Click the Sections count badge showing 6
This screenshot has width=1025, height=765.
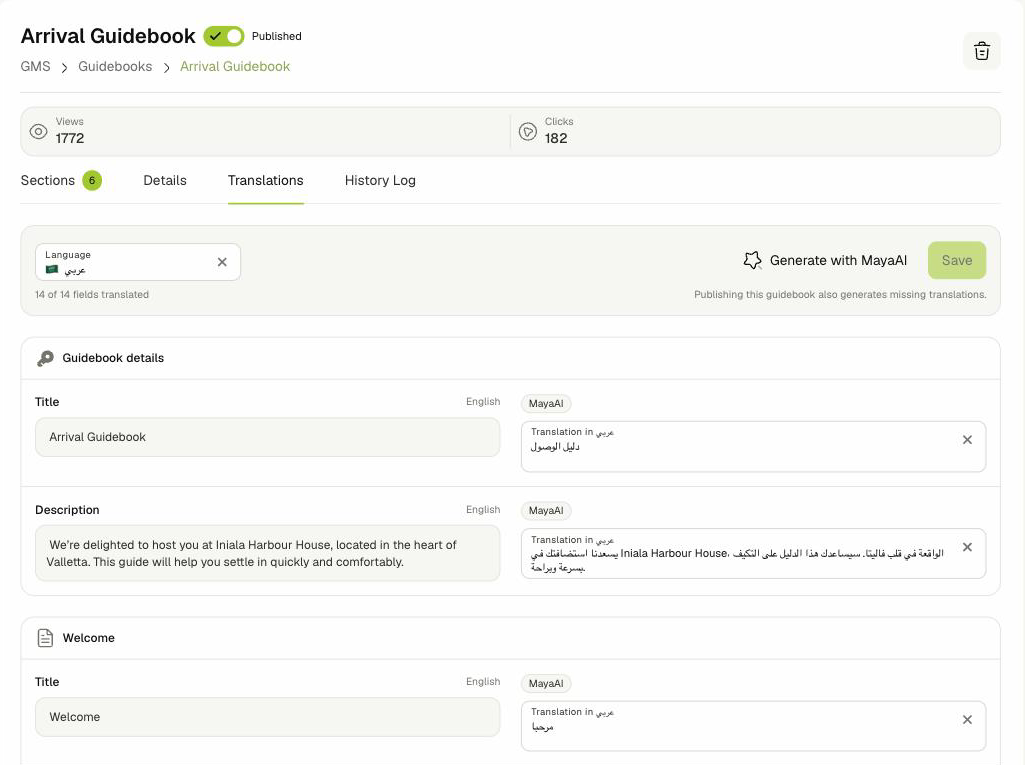[x=92, y=180]
